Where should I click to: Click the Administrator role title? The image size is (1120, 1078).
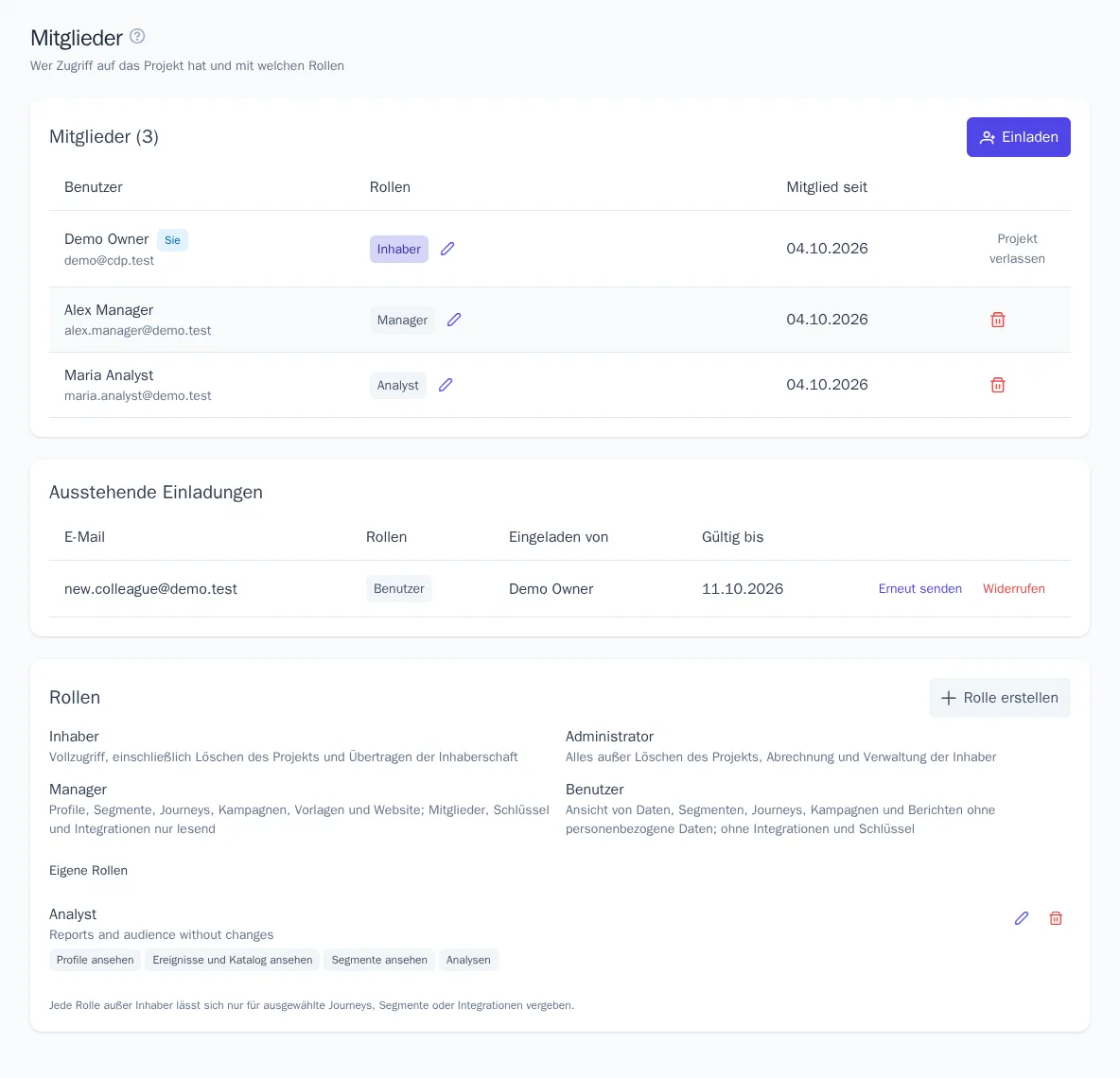point(609,736)
